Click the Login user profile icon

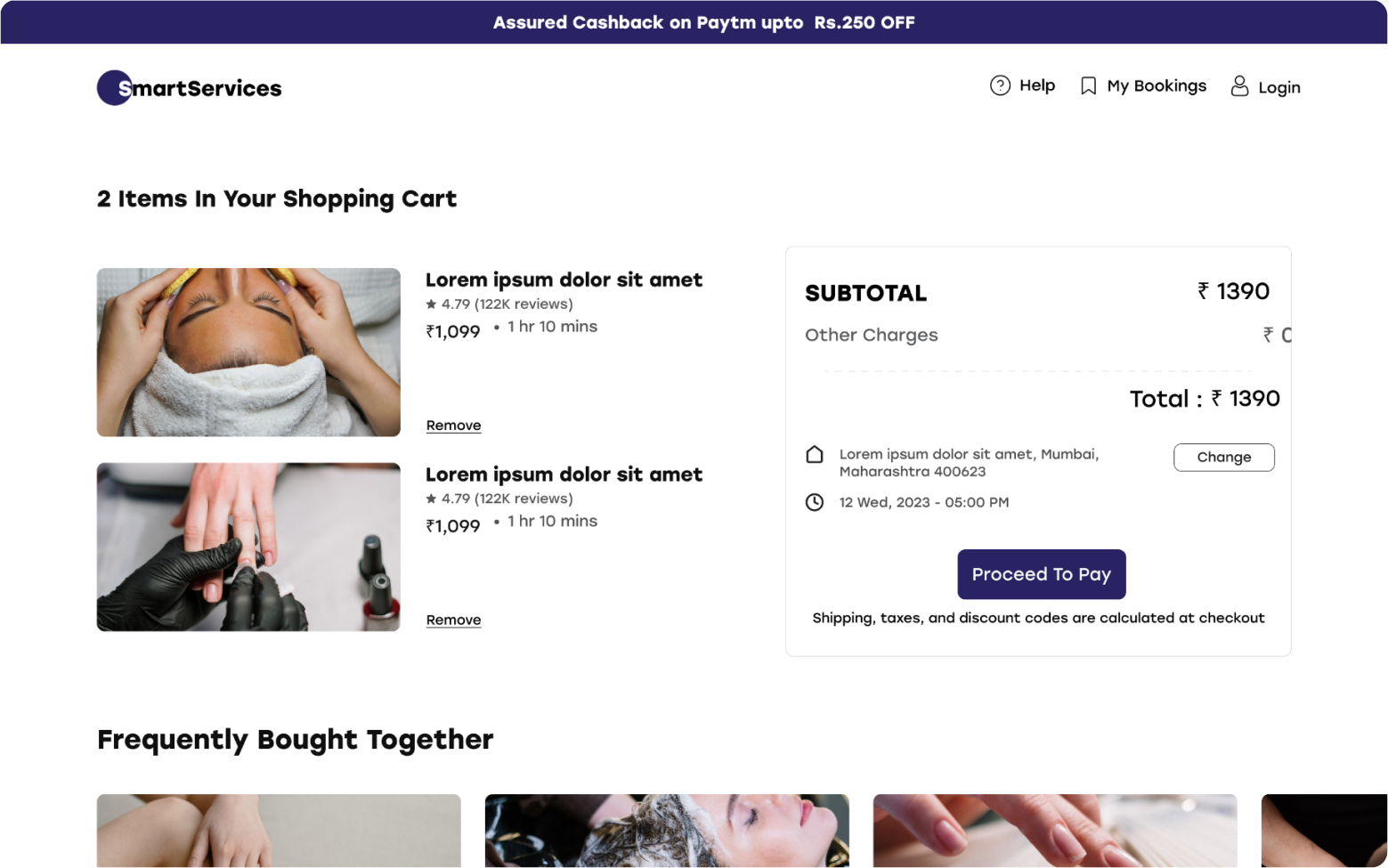pyautogui.click(x=1239, y=86)
